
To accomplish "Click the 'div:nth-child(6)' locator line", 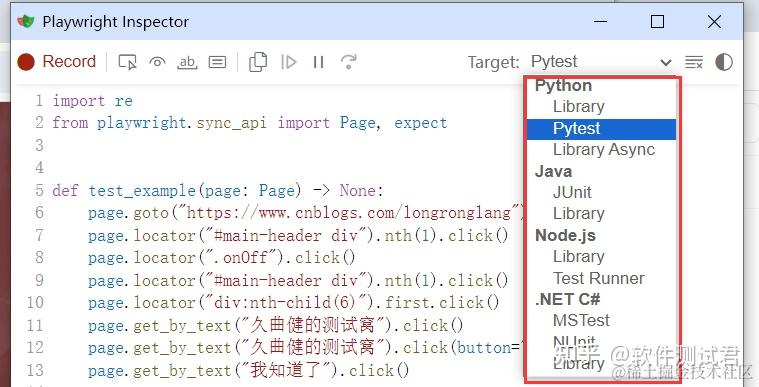I will 293,303.
